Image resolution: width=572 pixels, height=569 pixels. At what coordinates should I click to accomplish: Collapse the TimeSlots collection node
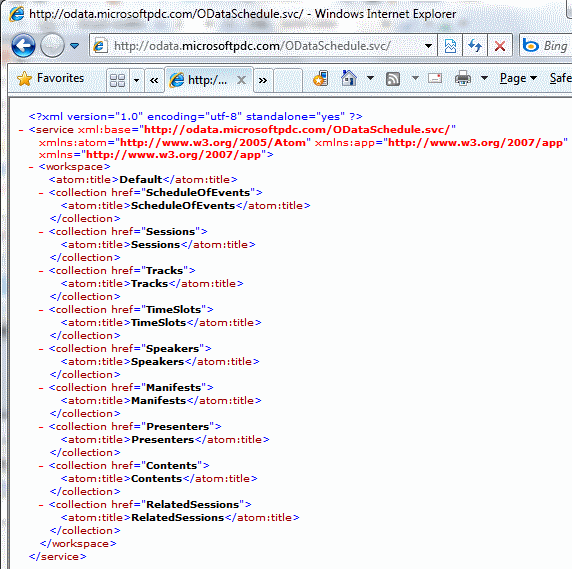pyautogui.click(x=41, y=310)
